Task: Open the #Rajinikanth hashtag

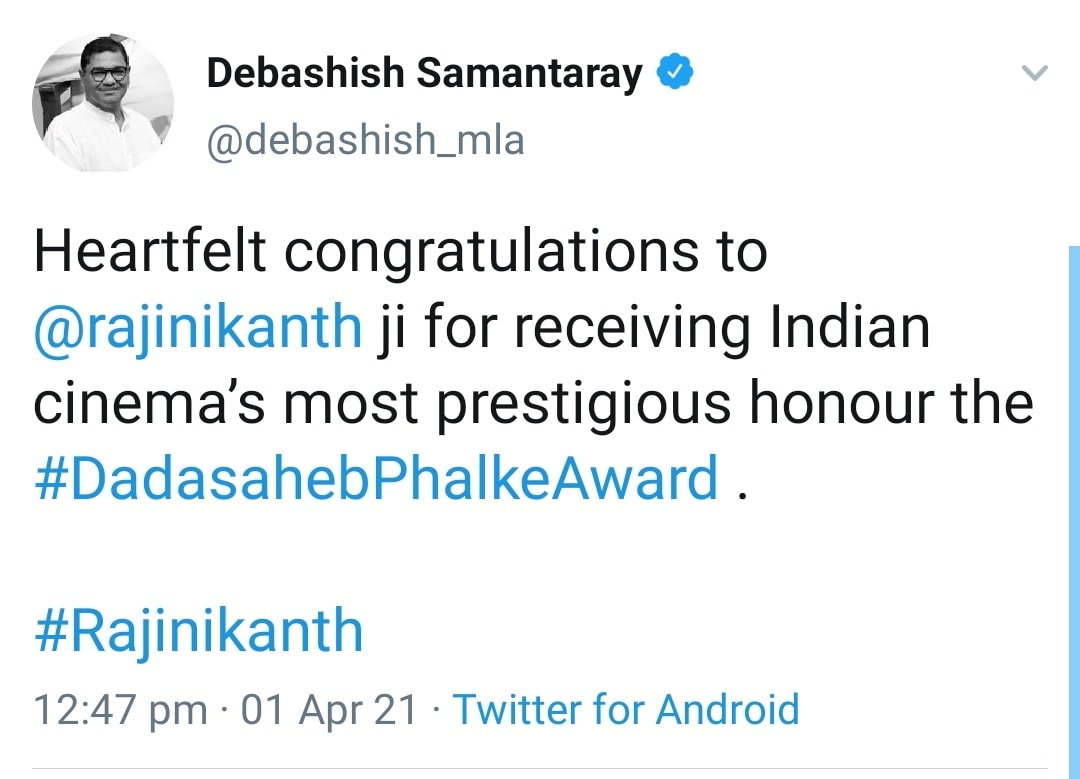Action: point(198,631)
